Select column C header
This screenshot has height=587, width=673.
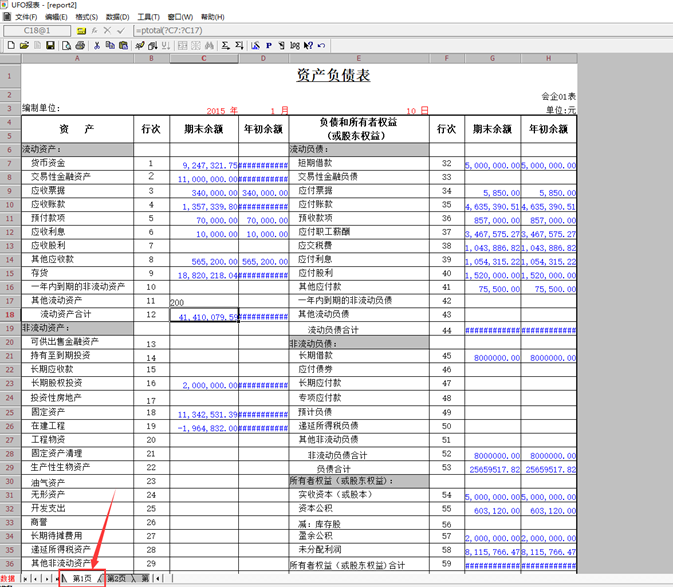204,58
